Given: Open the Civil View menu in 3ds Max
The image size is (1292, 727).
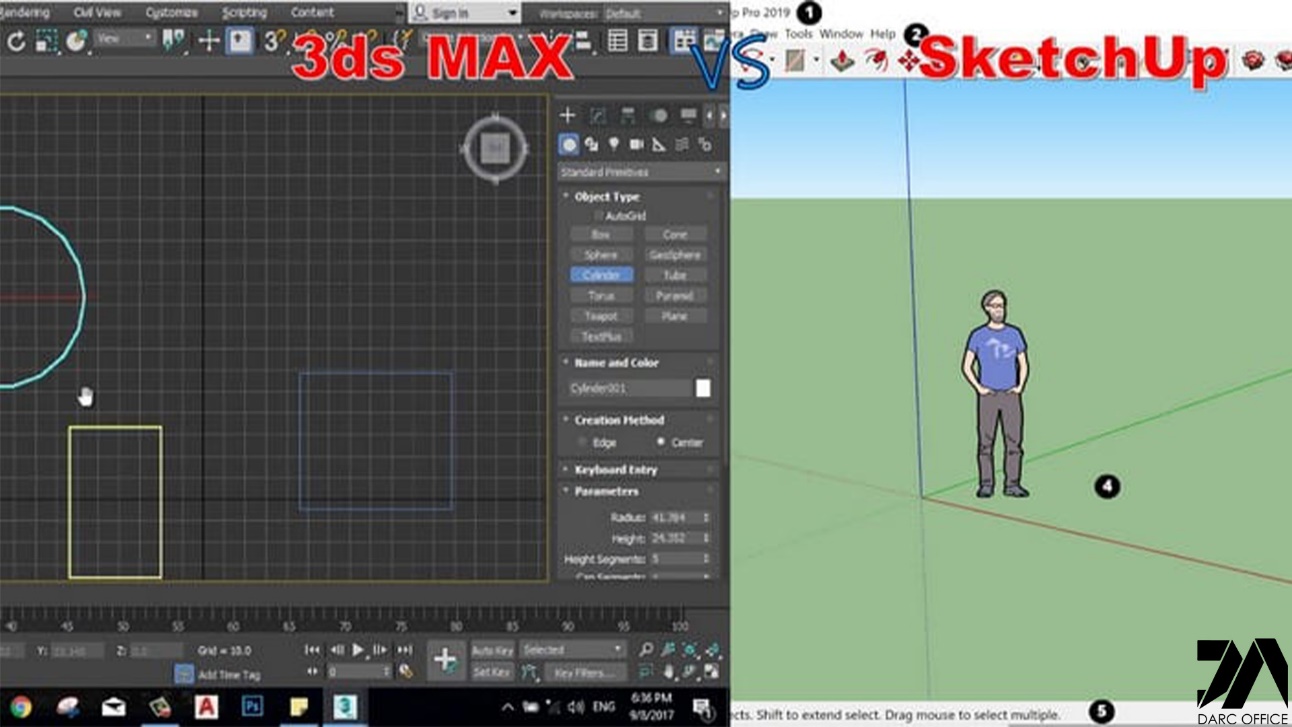Looking at the screenshot, I should coord(97,13).
